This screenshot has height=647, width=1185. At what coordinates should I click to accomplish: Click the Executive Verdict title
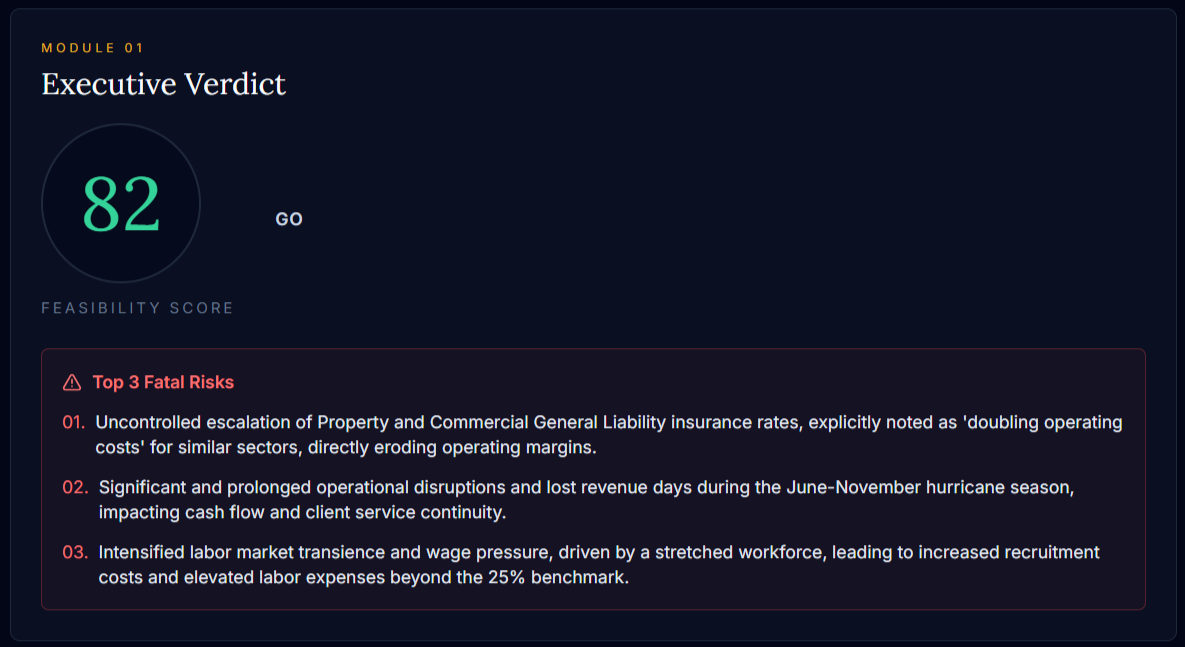(163, 84)
